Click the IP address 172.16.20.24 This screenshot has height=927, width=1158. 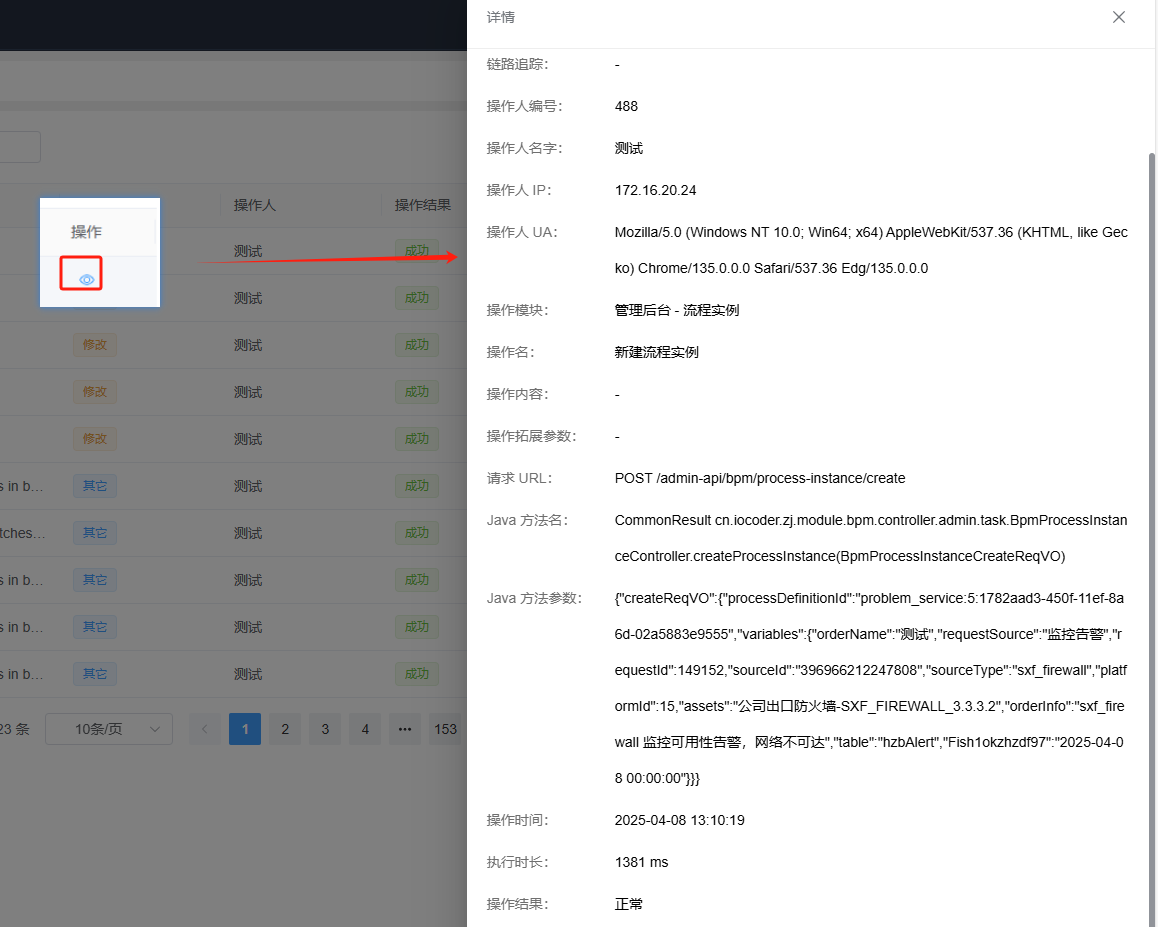(656, 191)
